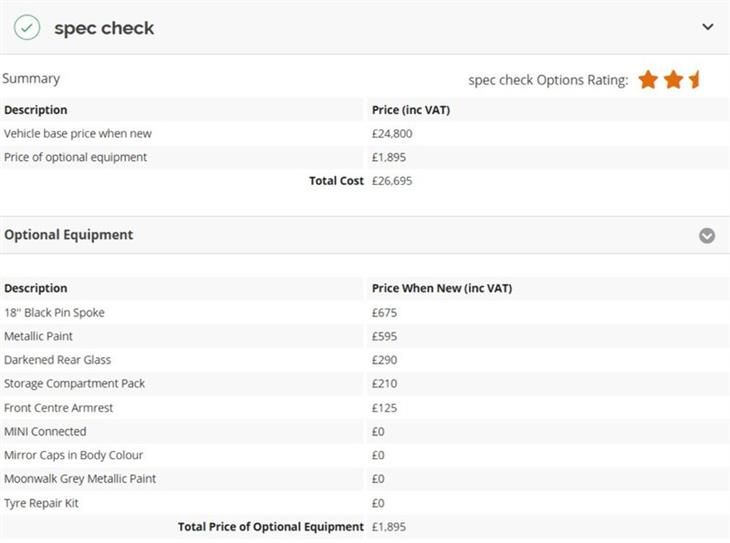The image size is (730, 543).
Task: Click the Storage Compartment Pack entry
Action: (x=74, y=384)
